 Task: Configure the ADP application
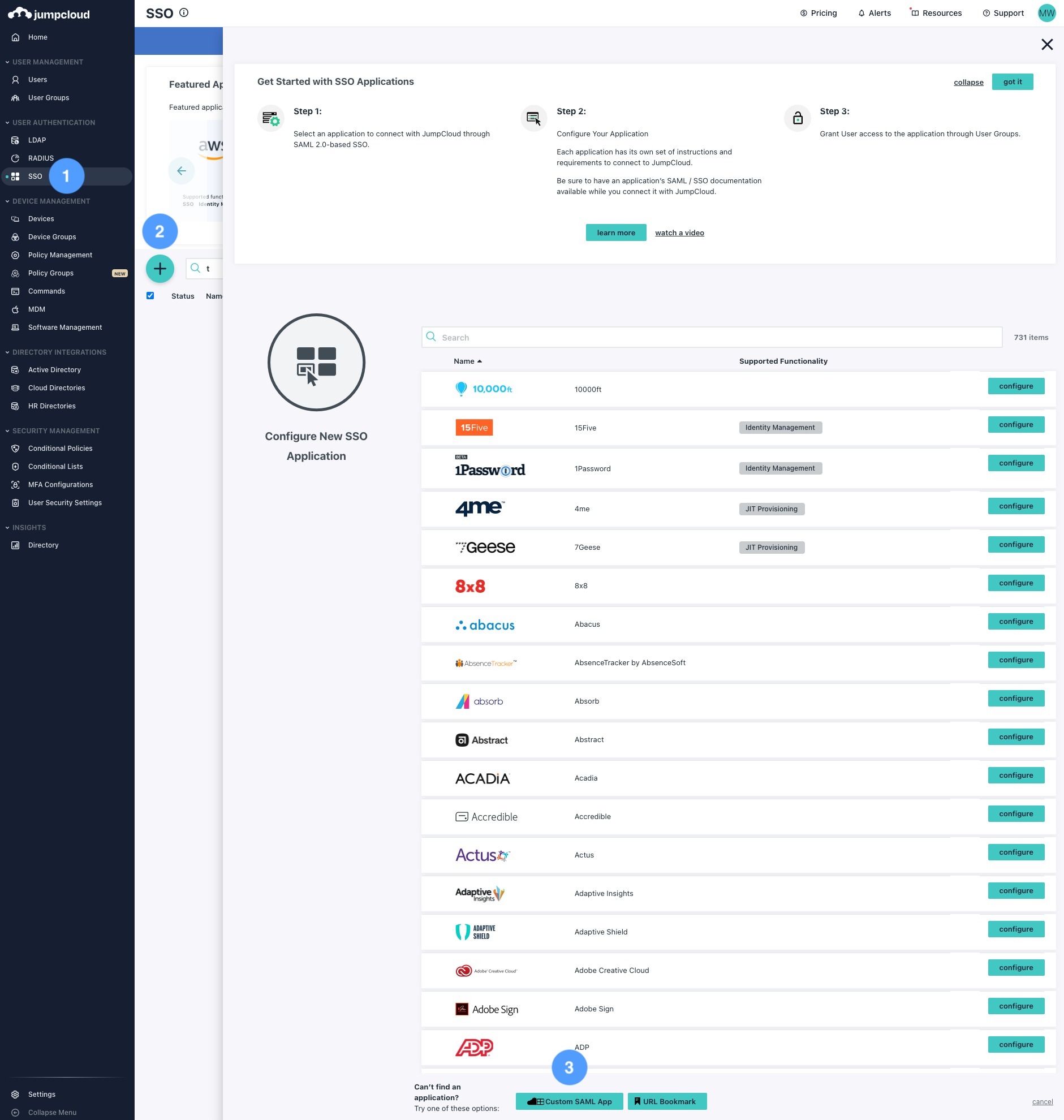click(1015, 1046)
